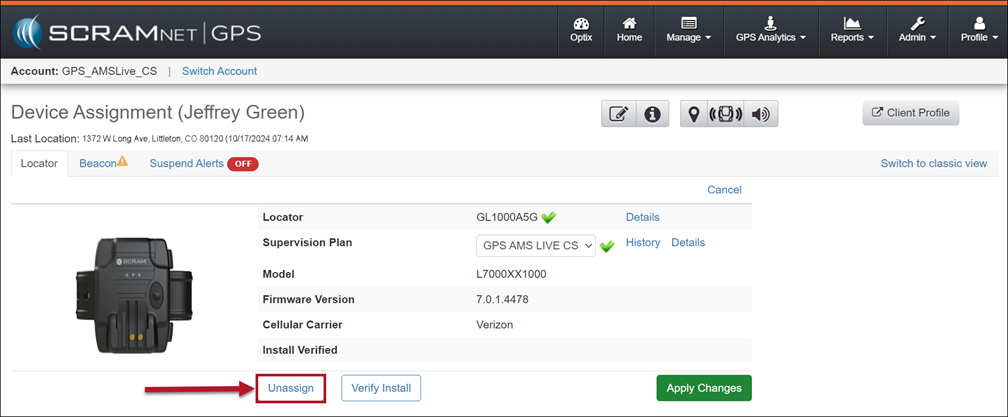The image size is (1008, 417).
Task: Go to Home in the navbar
Action: [x=629, y=30]
